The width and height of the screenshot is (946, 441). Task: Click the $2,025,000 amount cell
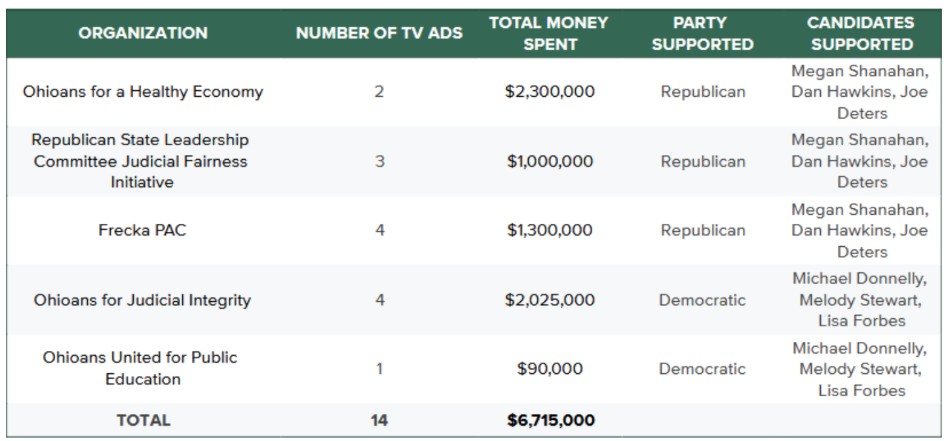pos(549,300)
